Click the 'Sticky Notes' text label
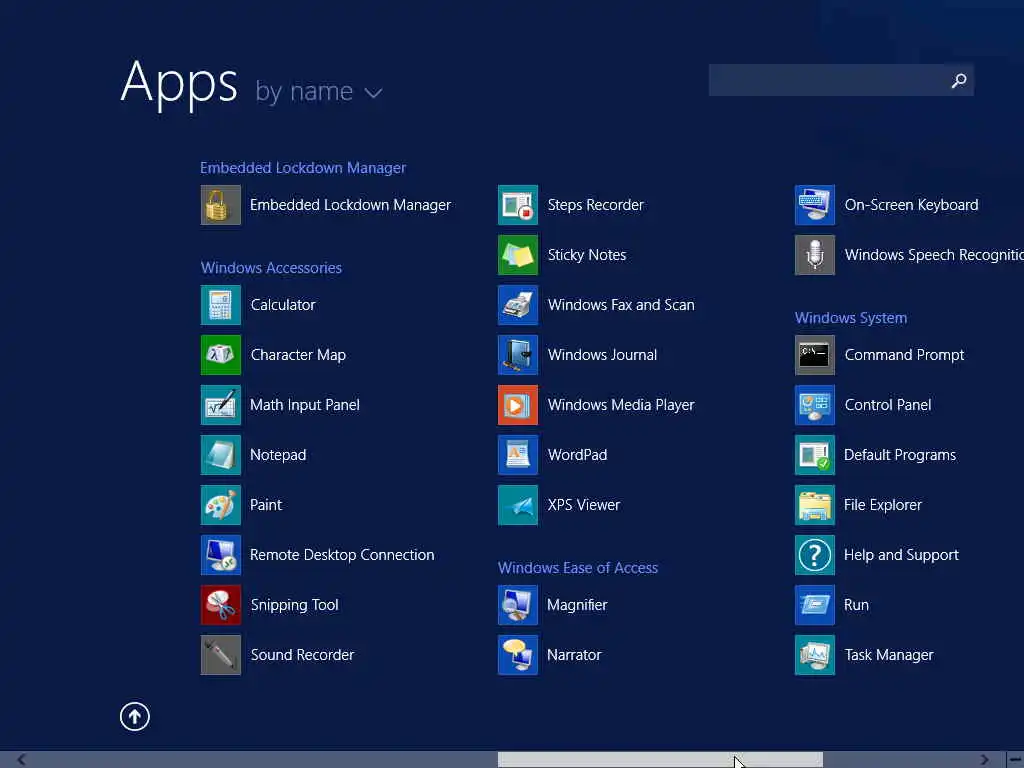This screenshot has width=1024, height=768. 587,255
